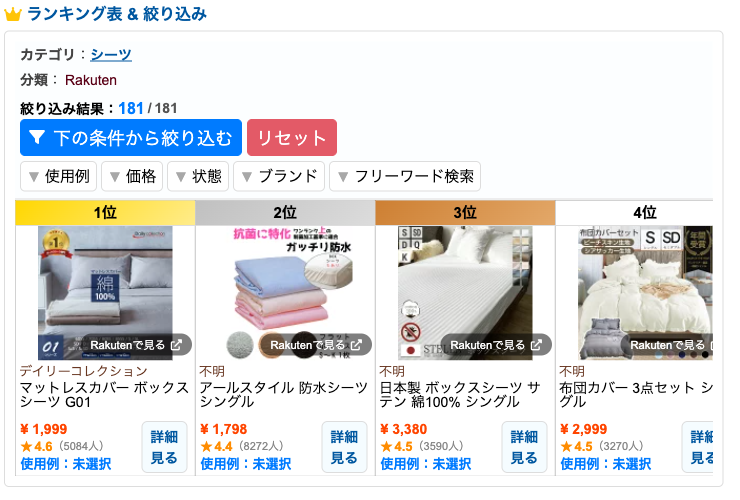Select gray color swatch on 2位 product image

pyautogui.click(x=240, y=345)
